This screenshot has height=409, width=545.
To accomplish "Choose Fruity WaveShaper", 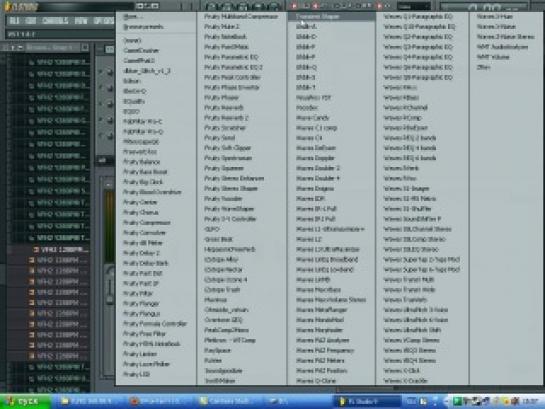I will pyautogui.click(x=229, y=209).
